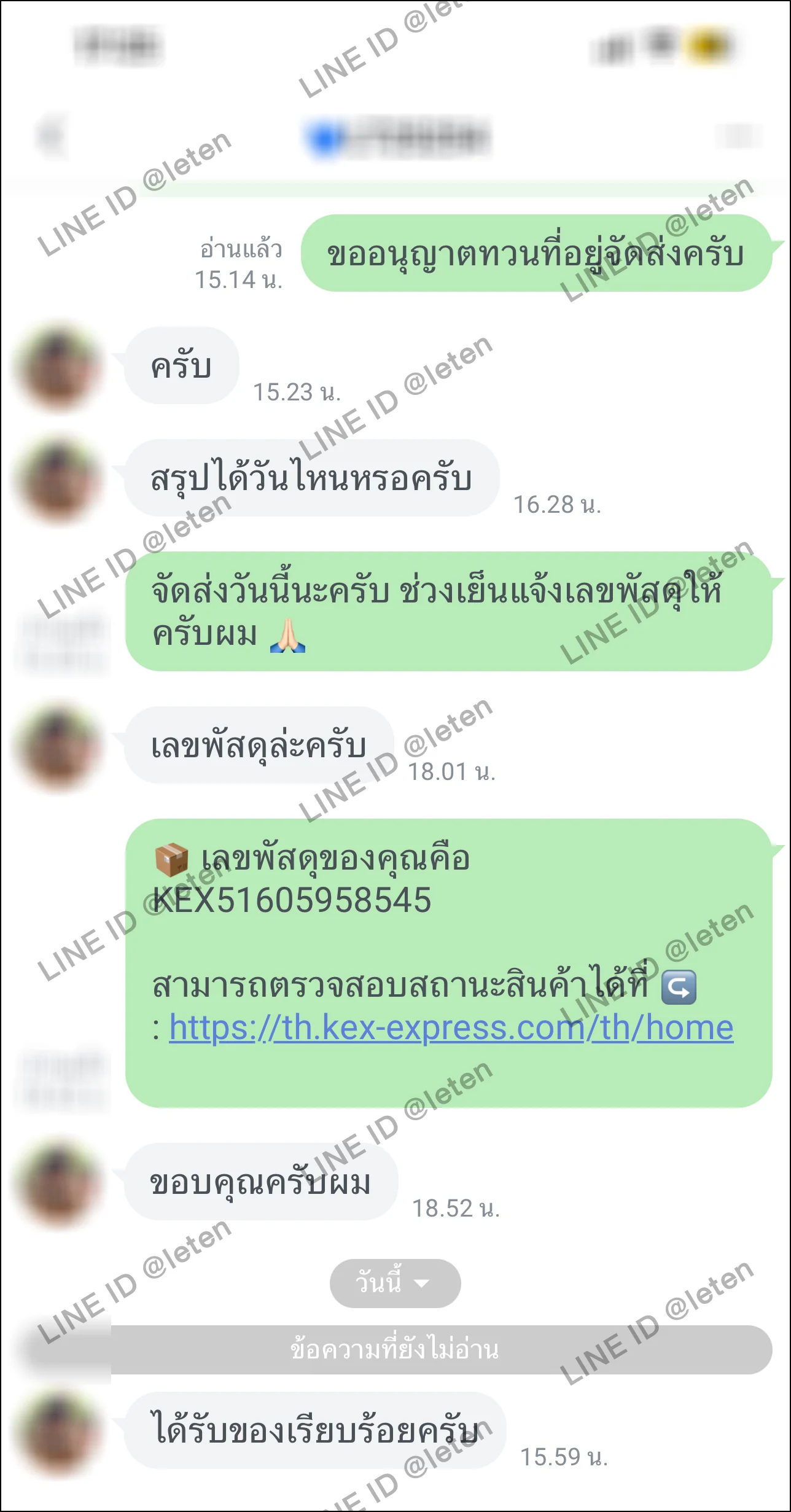Open the KEX Express tracking link

[451, 1028]
